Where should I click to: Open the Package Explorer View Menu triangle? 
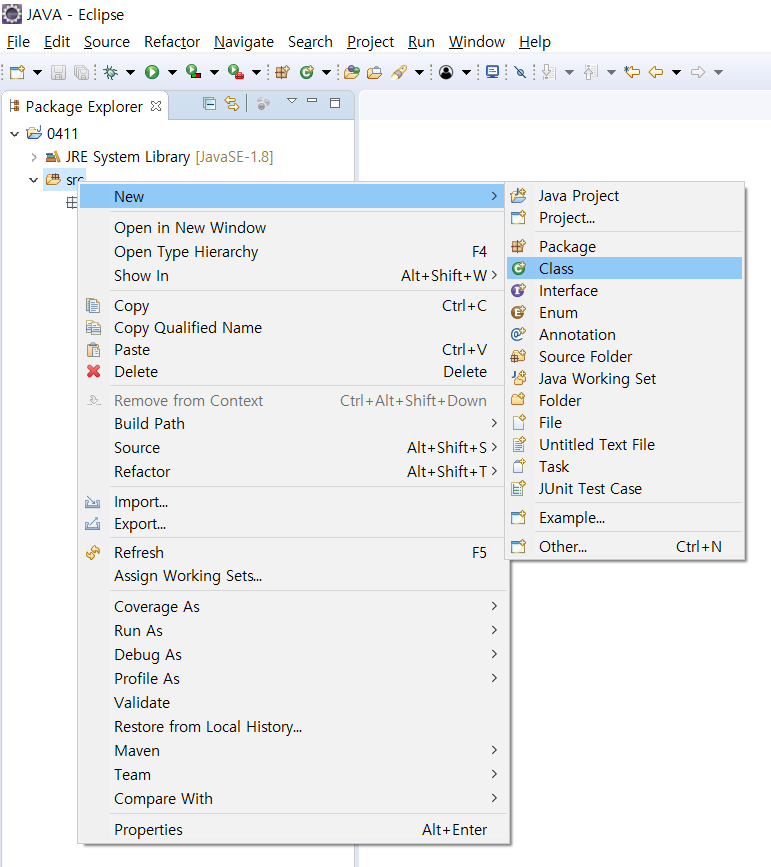[292, 101]
